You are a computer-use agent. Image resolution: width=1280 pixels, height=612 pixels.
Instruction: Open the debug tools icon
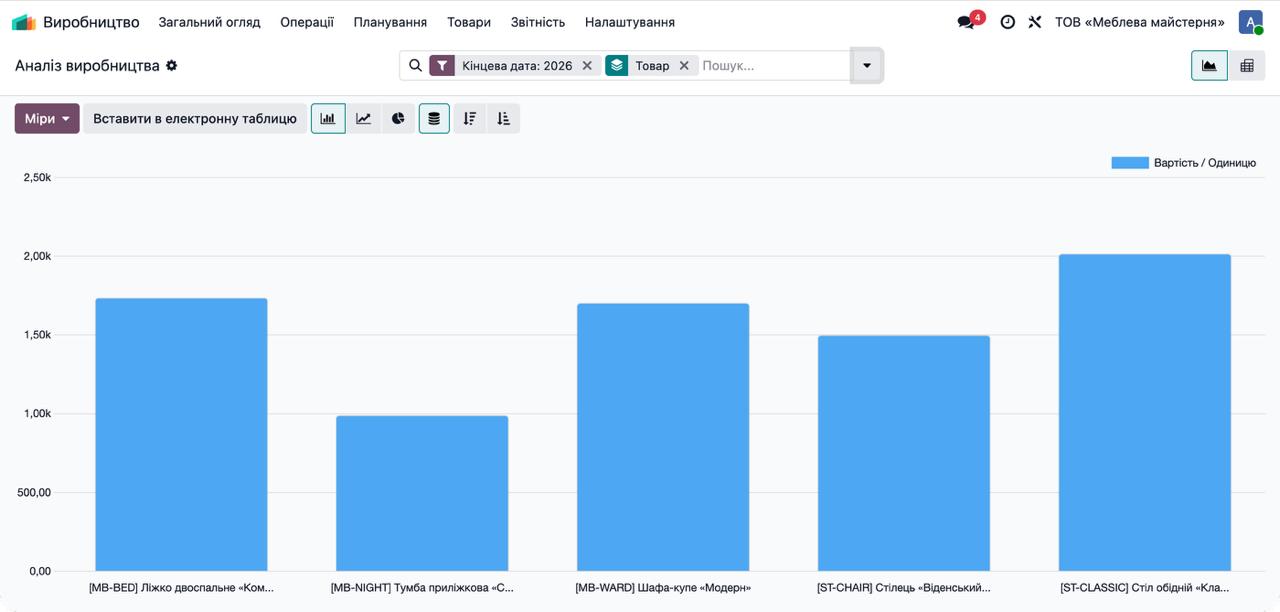point(1035,22)
